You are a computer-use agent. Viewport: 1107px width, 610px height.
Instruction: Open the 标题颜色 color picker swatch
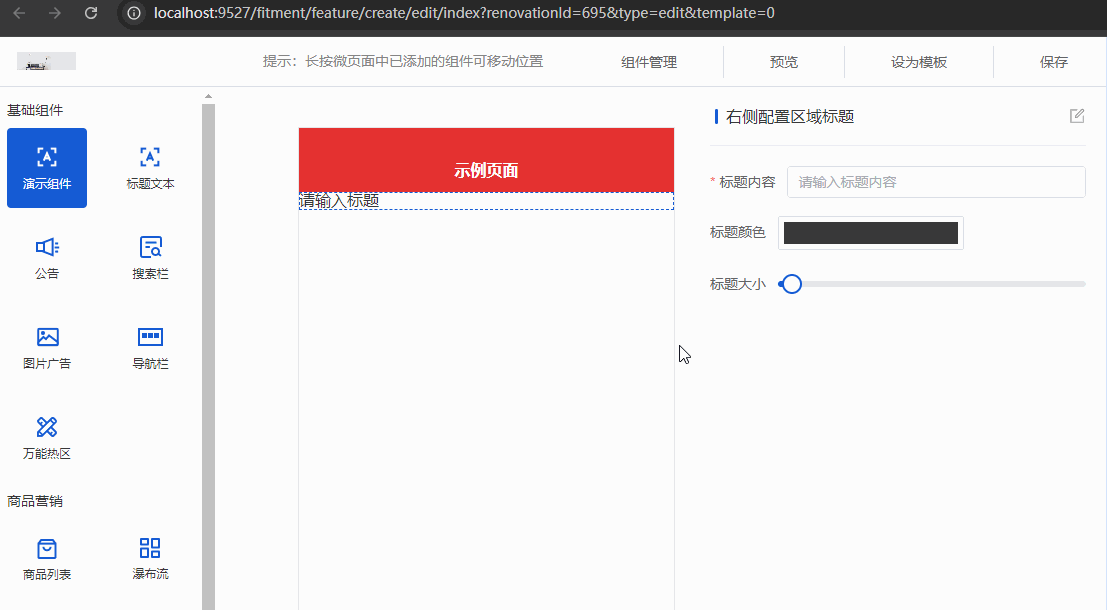(870, 233)
